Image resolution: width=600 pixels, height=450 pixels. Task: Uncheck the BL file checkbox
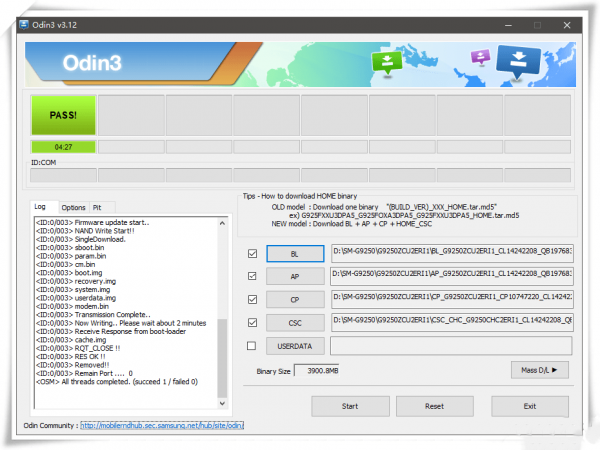(x=252, y=254)
